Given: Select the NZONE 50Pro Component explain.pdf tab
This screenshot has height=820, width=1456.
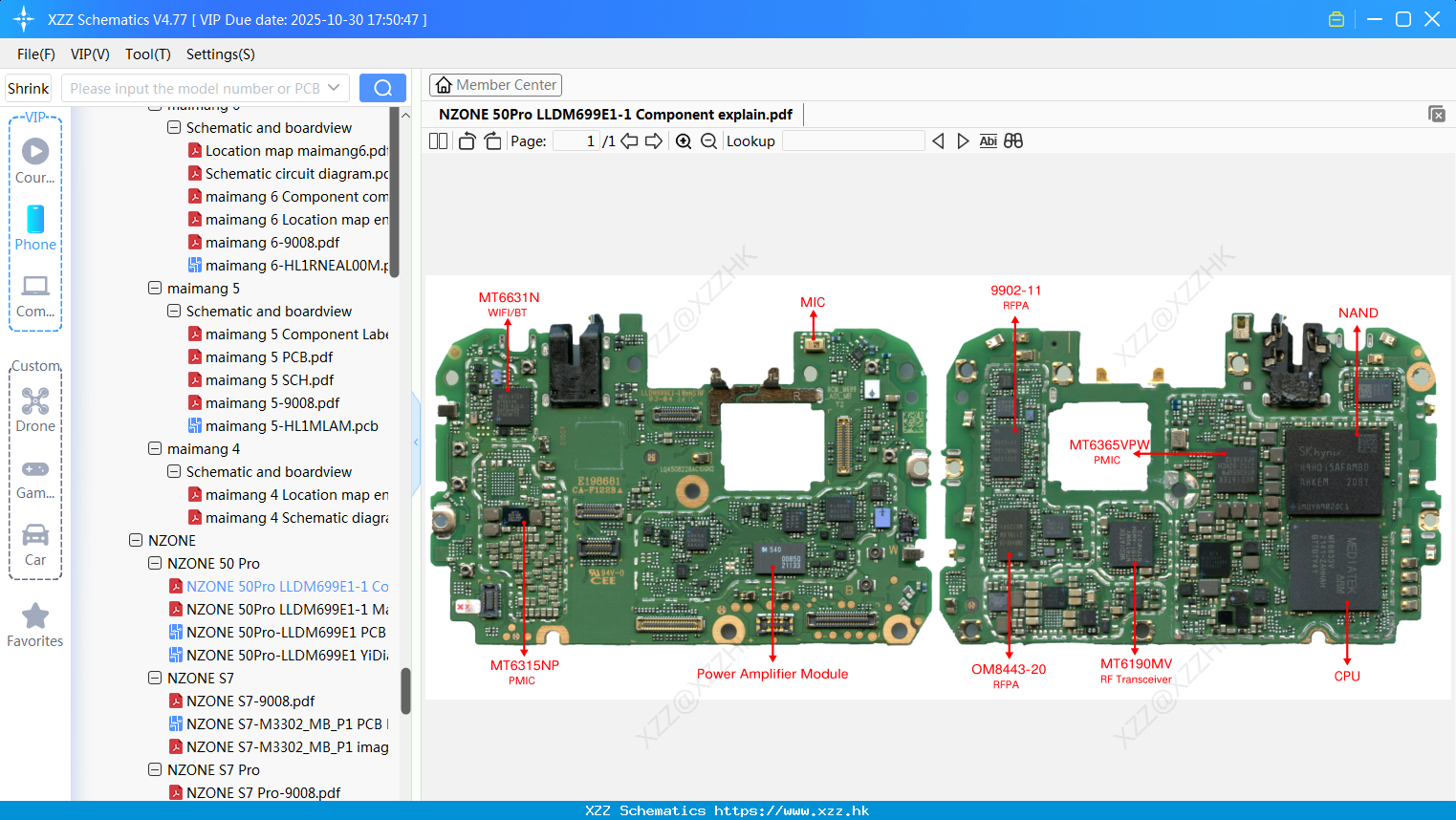Looking at the screenshot, I should 616,115.
